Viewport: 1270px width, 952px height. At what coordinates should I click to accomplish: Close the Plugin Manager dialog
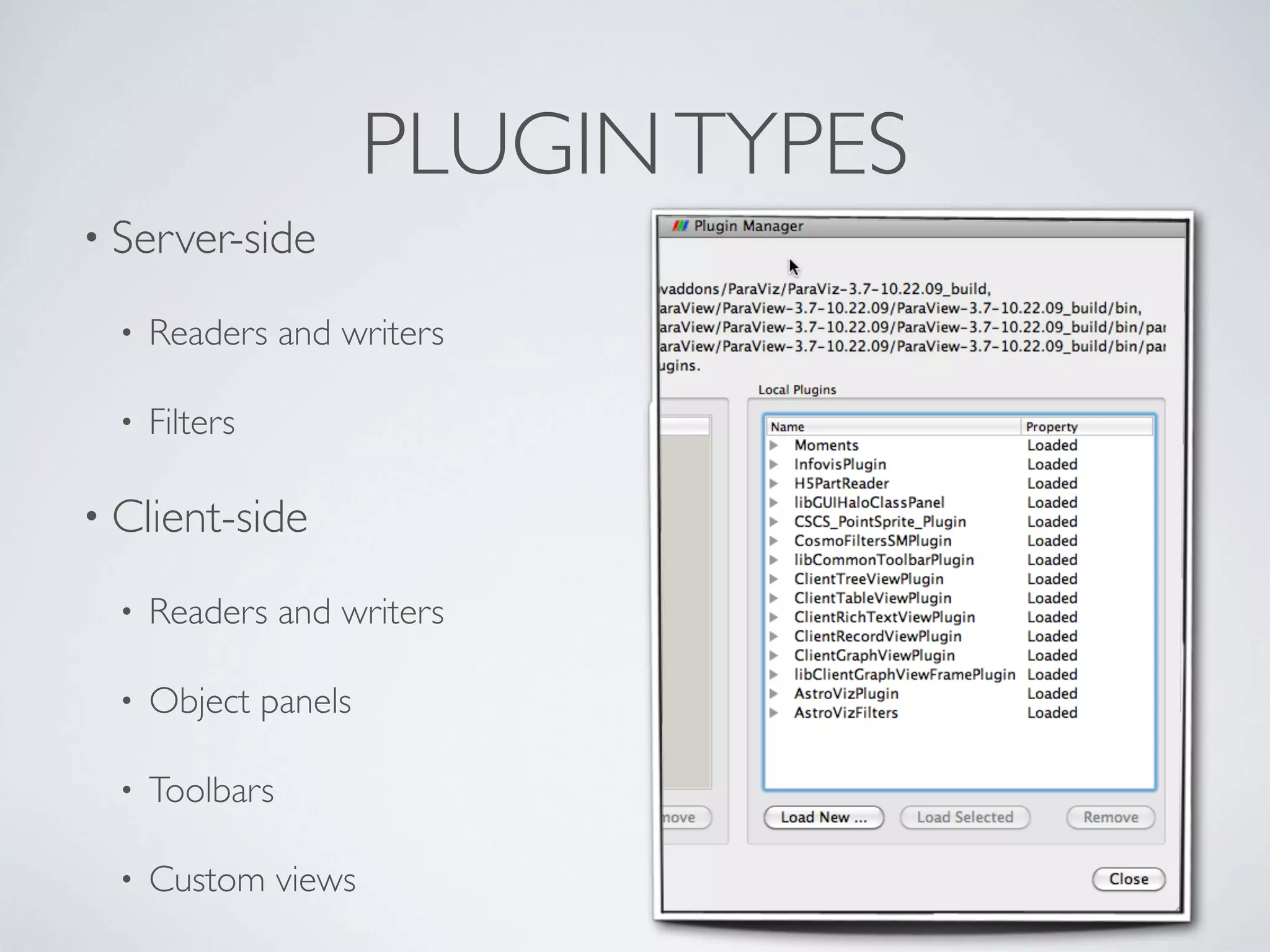point(1129,879)
